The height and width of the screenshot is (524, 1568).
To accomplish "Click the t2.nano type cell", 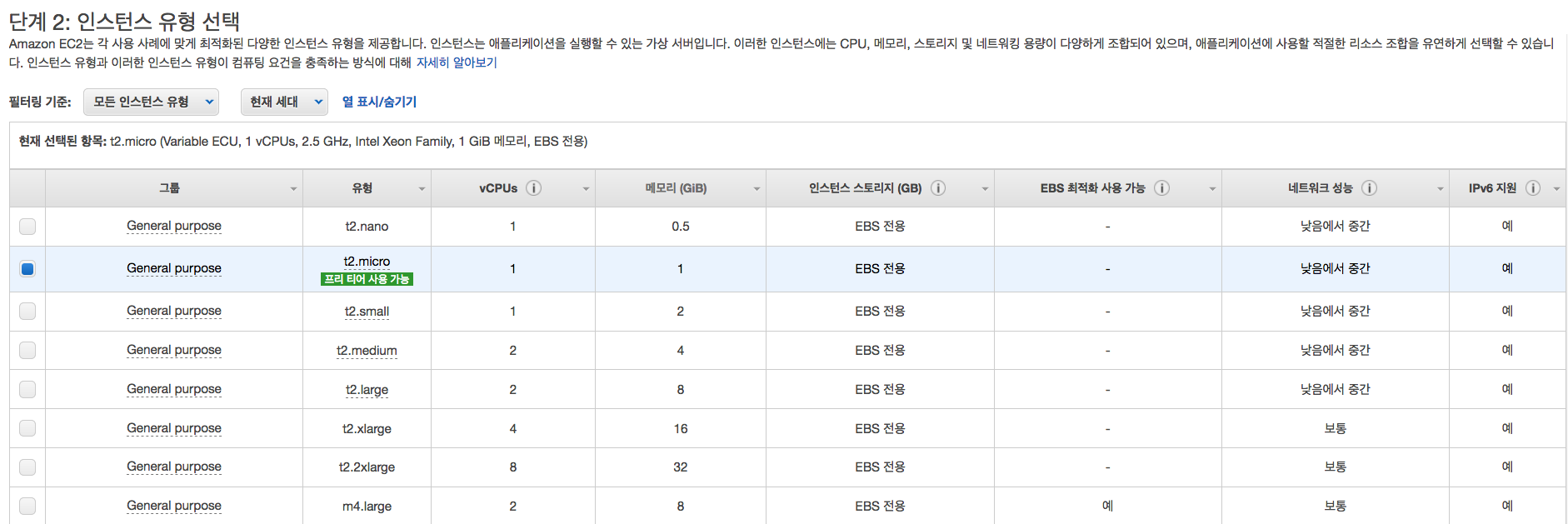I will pos(367,227).
